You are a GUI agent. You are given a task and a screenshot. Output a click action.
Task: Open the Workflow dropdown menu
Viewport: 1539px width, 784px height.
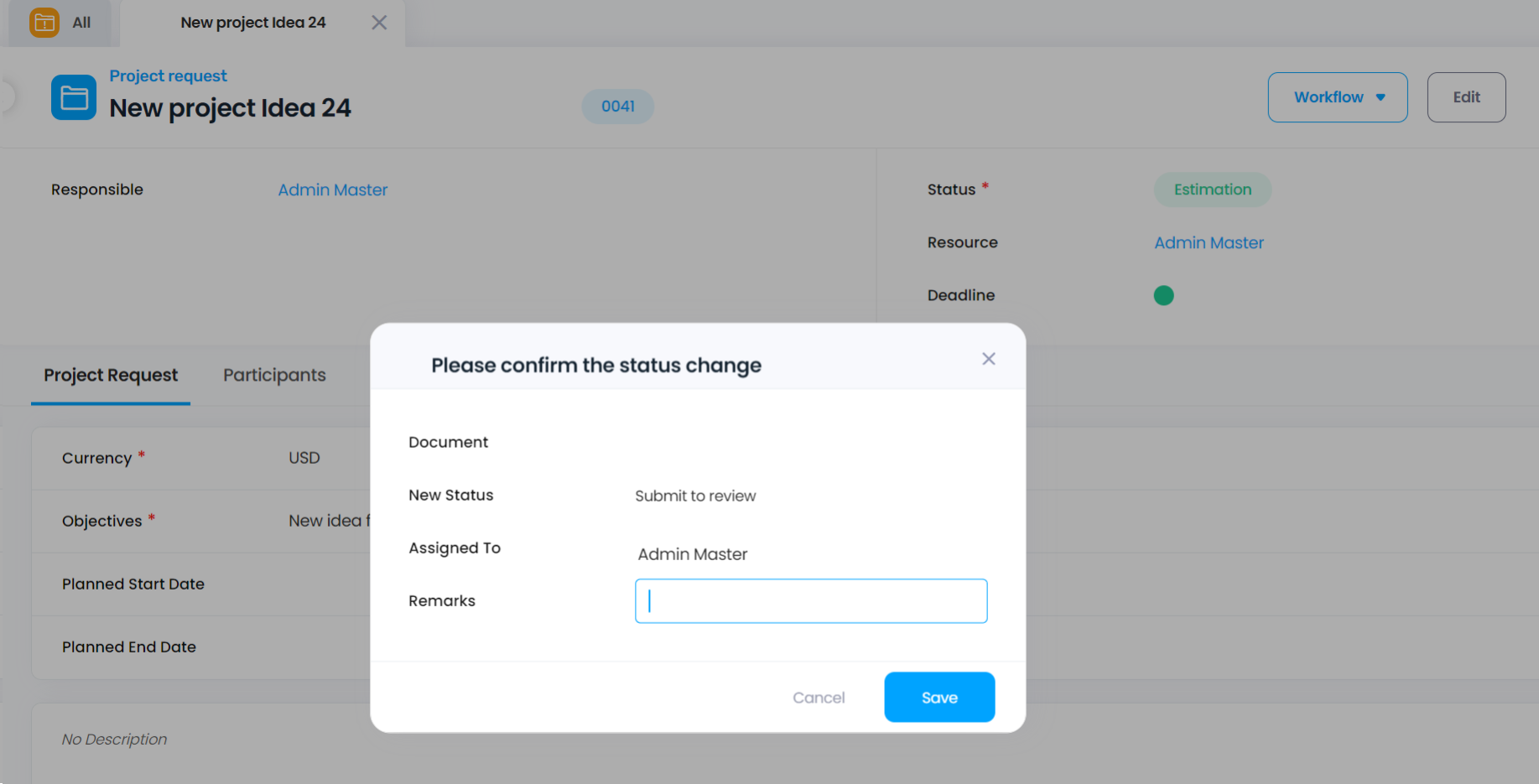(1338, 97)
